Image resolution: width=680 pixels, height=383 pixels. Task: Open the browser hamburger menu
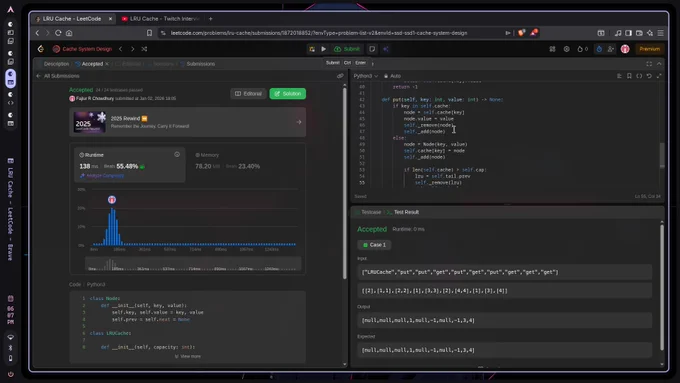(660, 33)
